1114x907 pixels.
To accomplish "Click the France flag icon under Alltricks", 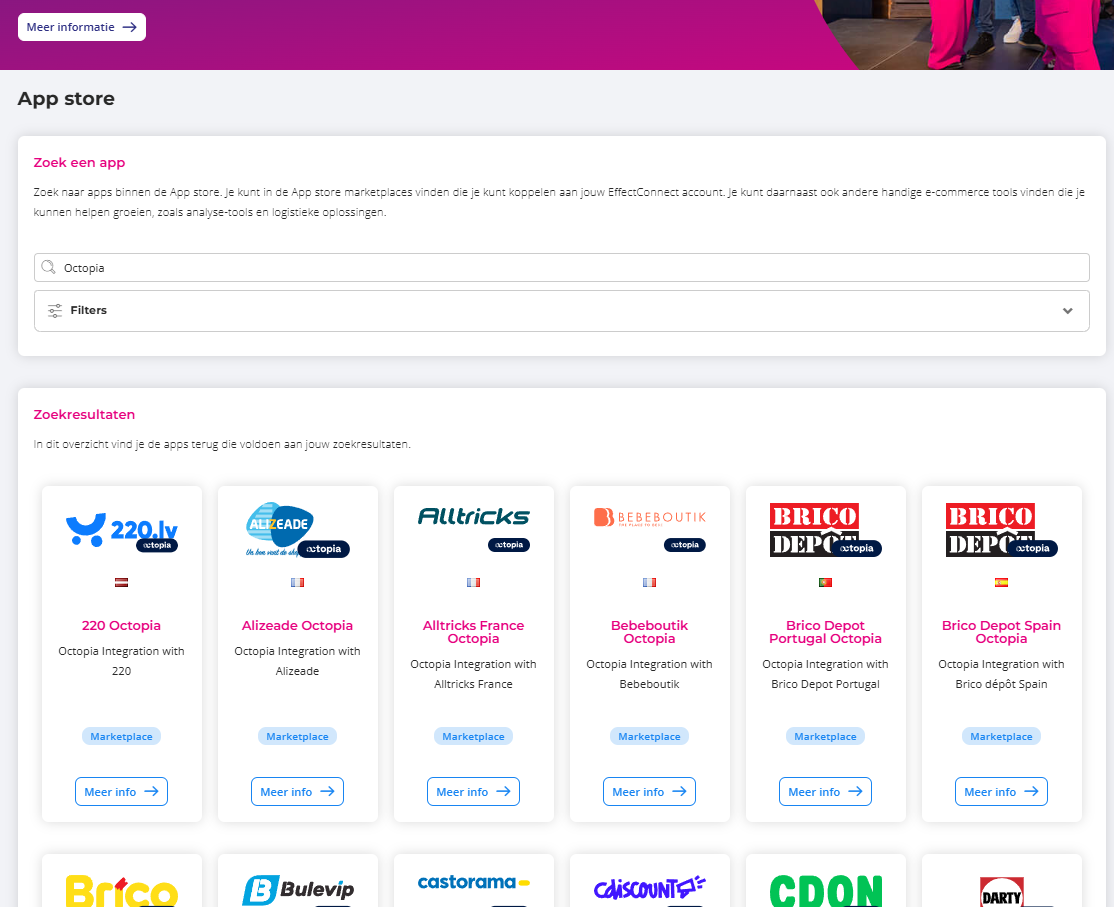I will (x=474, y=582).
